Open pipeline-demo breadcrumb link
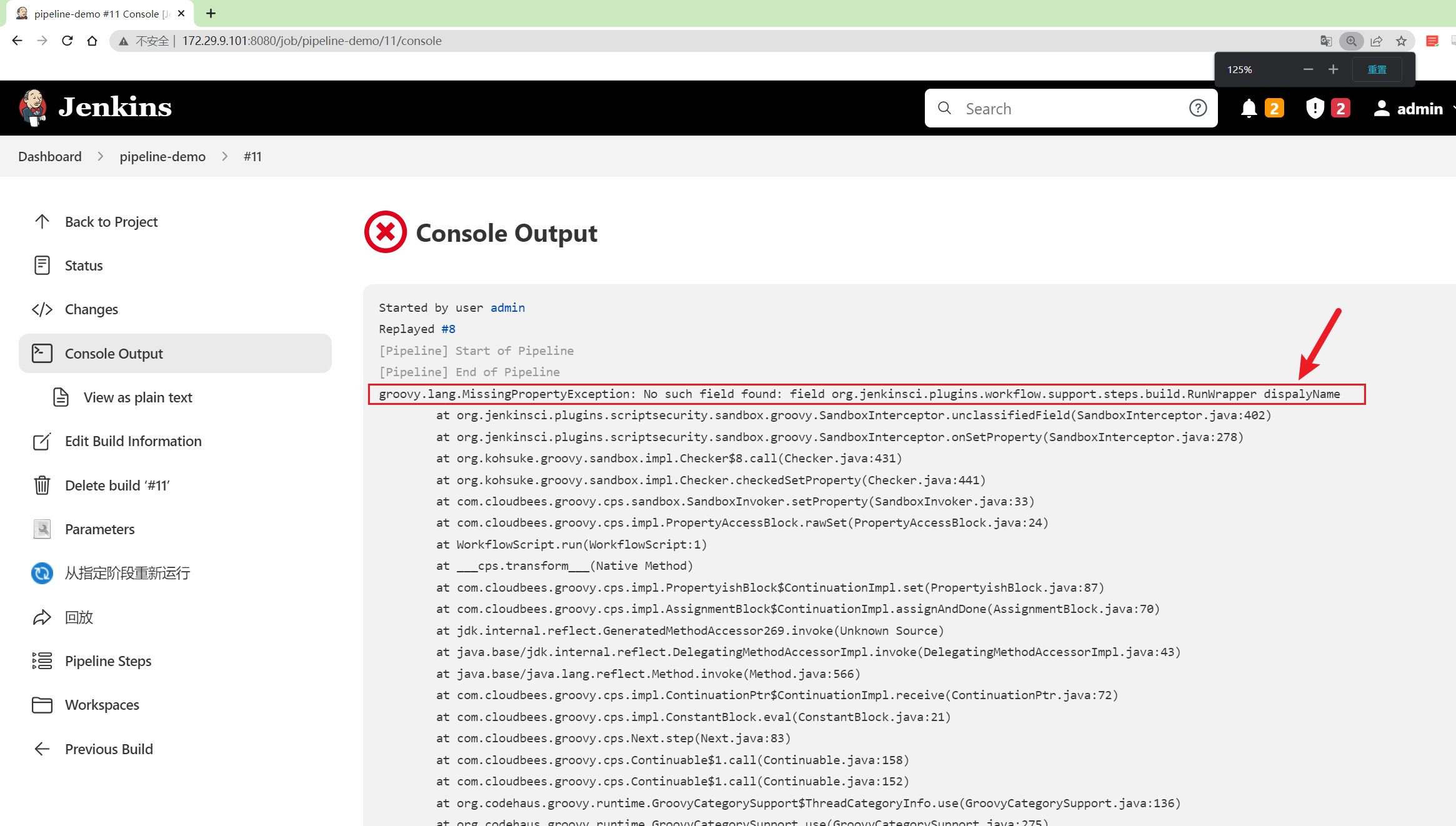 coord(162,156)
